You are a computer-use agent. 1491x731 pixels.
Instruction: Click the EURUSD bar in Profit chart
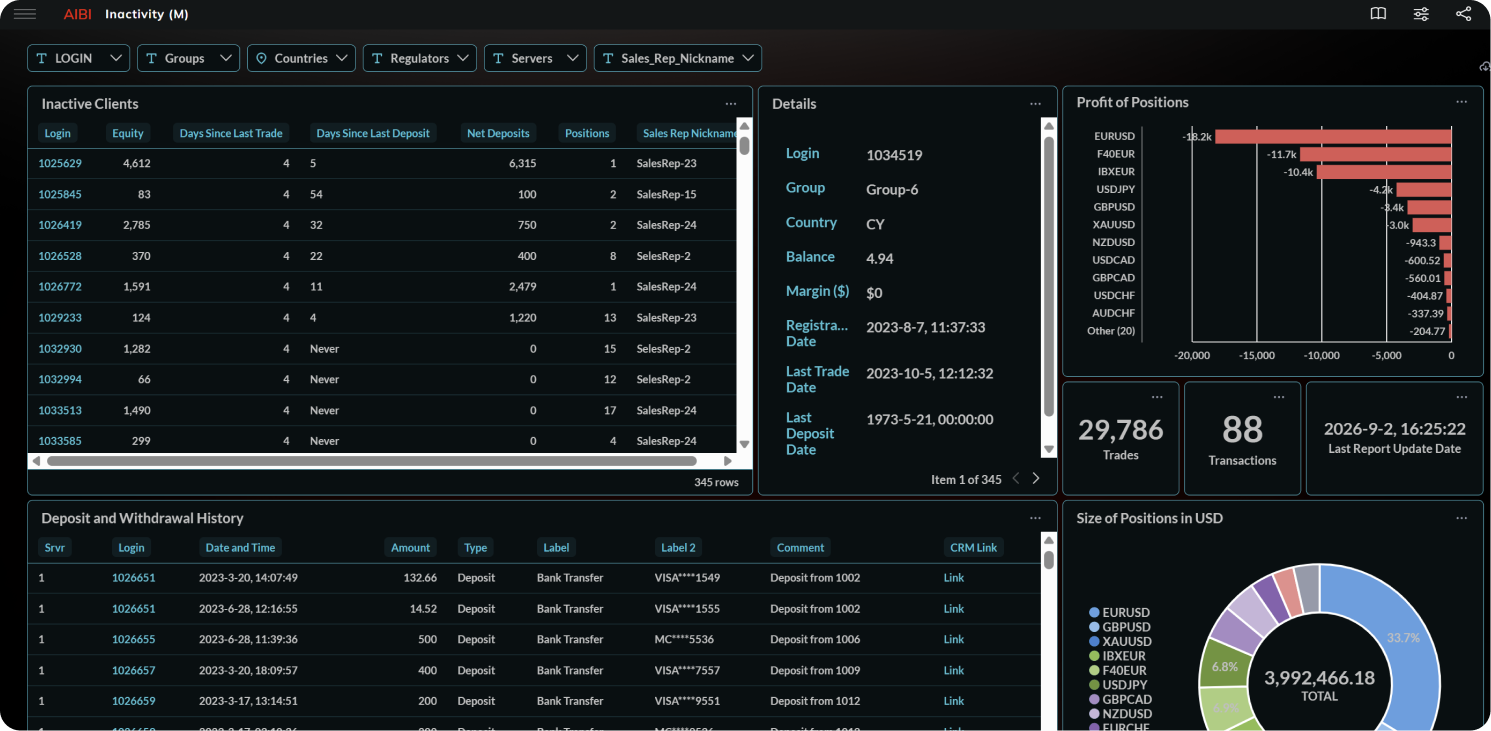[x=1333, y=136]
